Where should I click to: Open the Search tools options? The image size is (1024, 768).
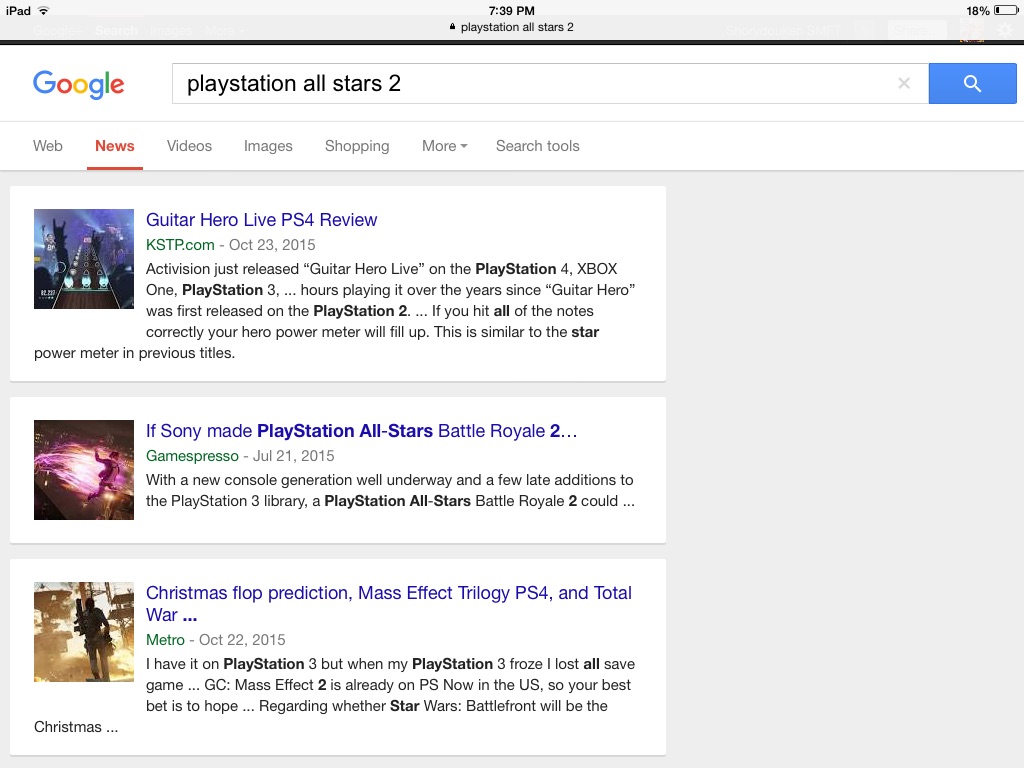[x=537, y=146]
